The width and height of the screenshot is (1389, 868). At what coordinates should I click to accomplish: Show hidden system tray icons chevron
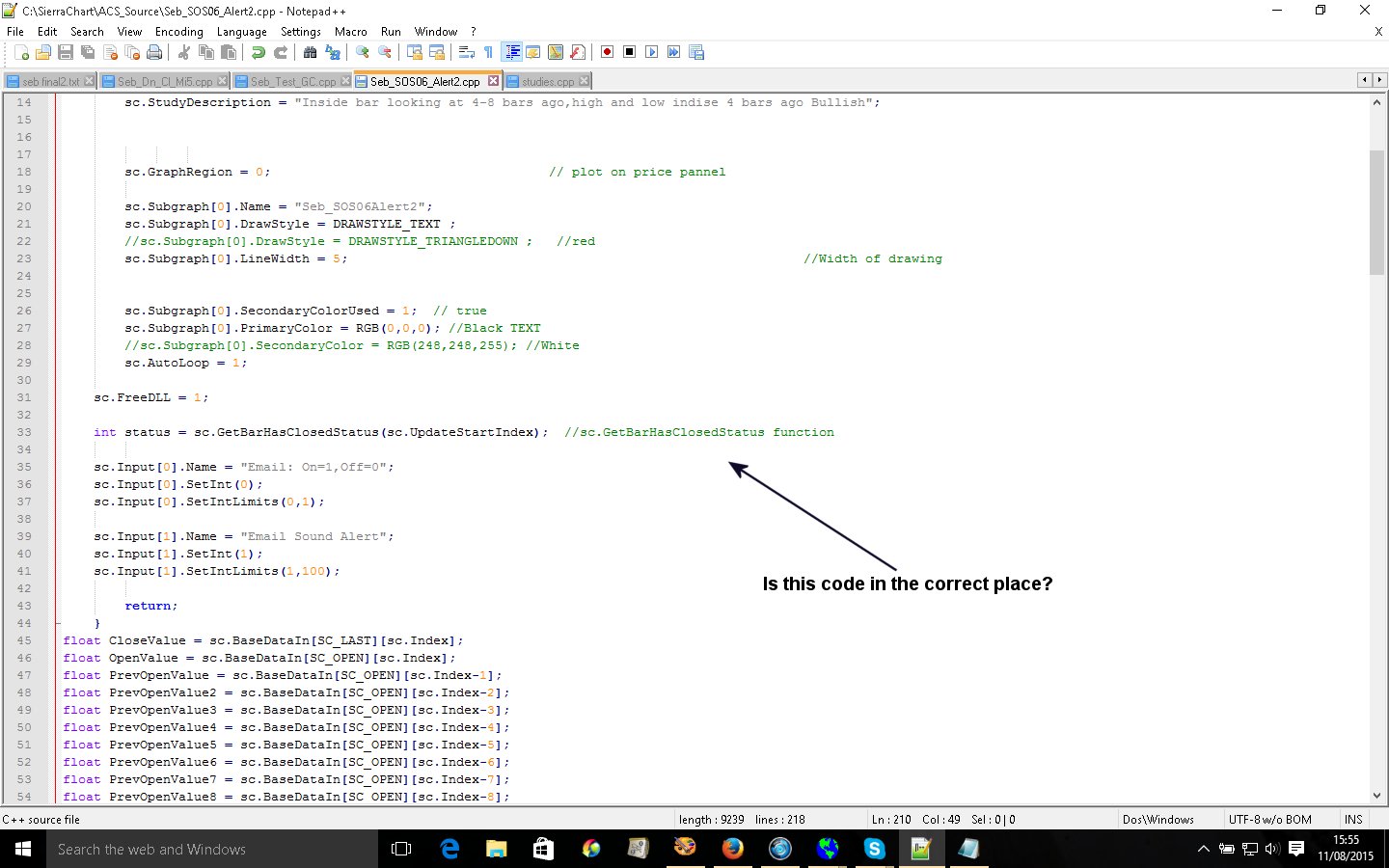pyautogui.click(x=1203, y=849)
